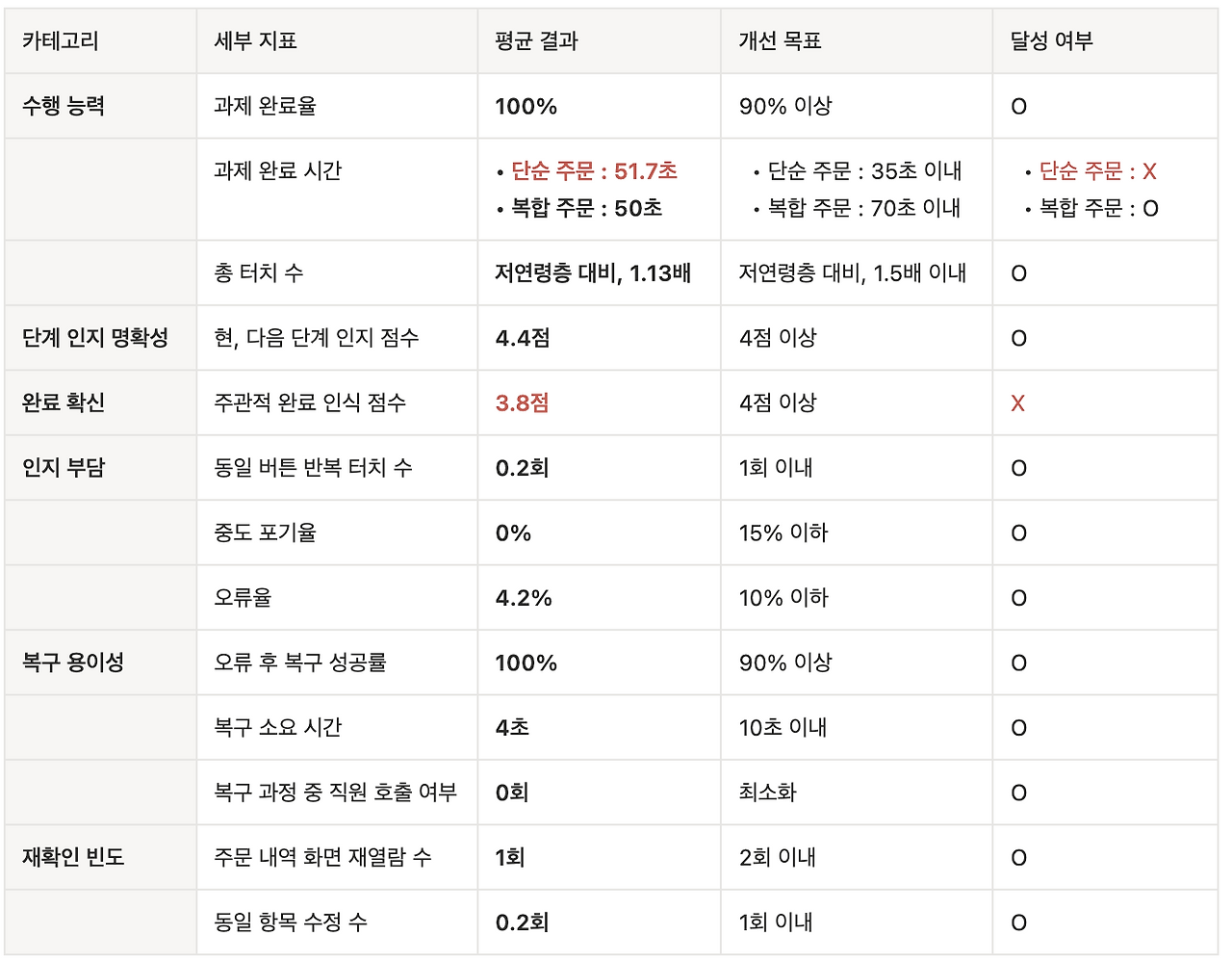Select the 세부 지표 header cell
The height and width of the screenshot is (961, 1232).
pyautogui.click(x=337, y=41)
